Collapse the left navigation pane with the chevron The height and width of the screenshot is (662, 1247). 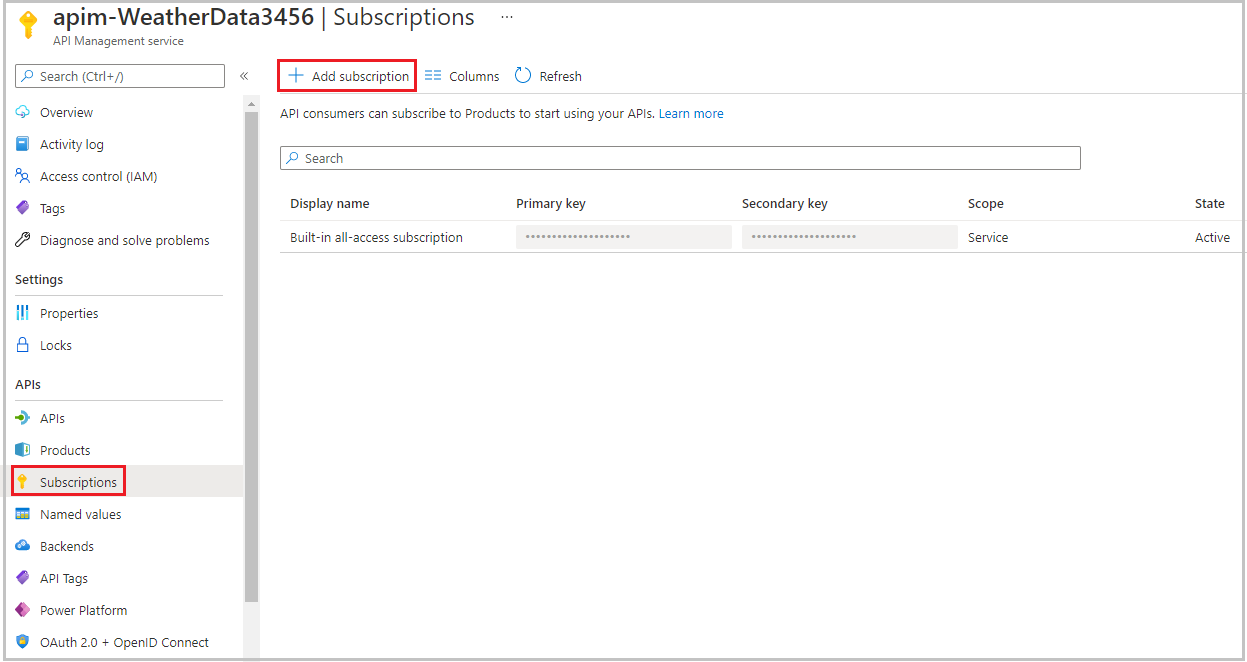pyautogui.click(x=243, y=75)
